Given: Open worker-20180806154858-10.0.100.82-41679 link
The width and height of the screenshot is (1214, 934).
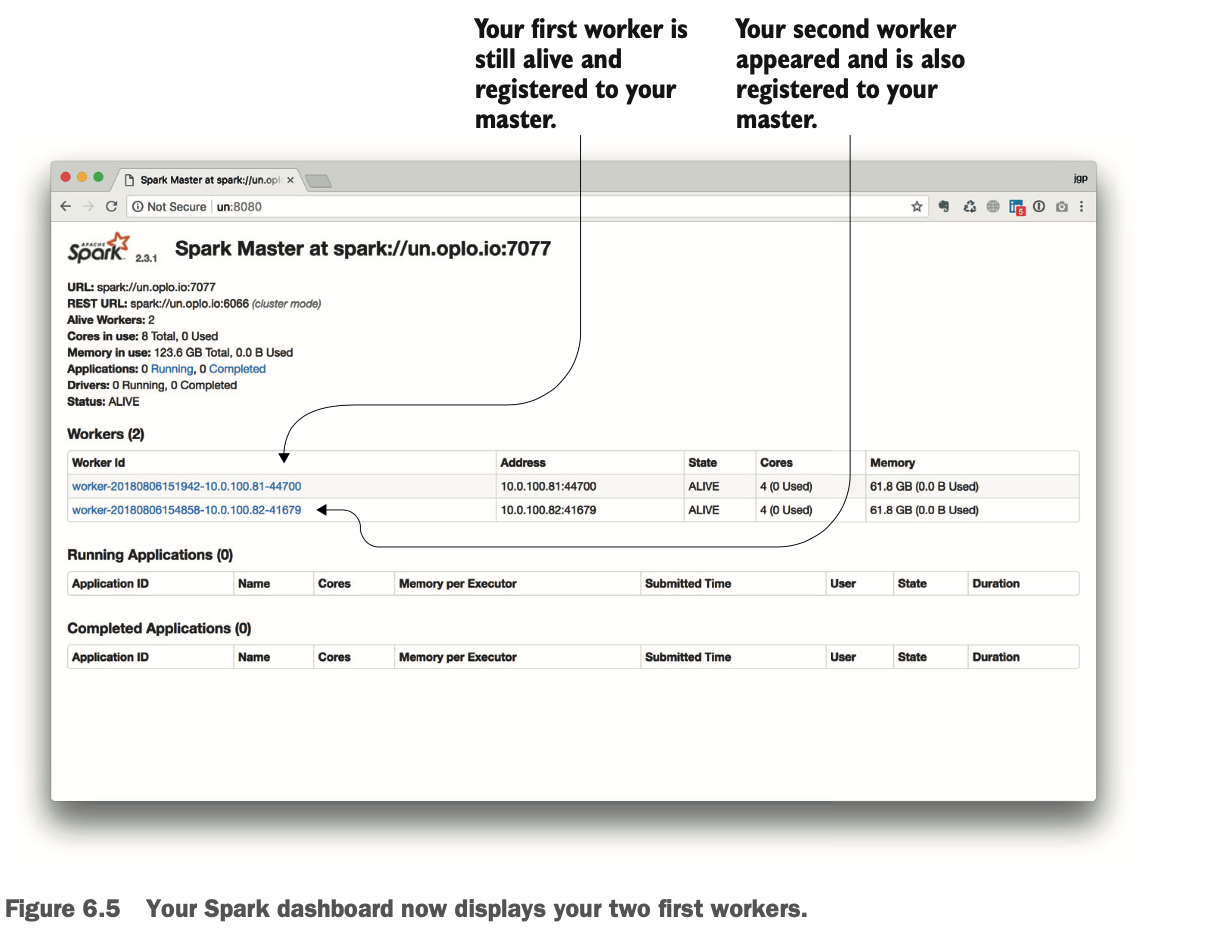Looking at the screenshot, I should tap(186, 510).
